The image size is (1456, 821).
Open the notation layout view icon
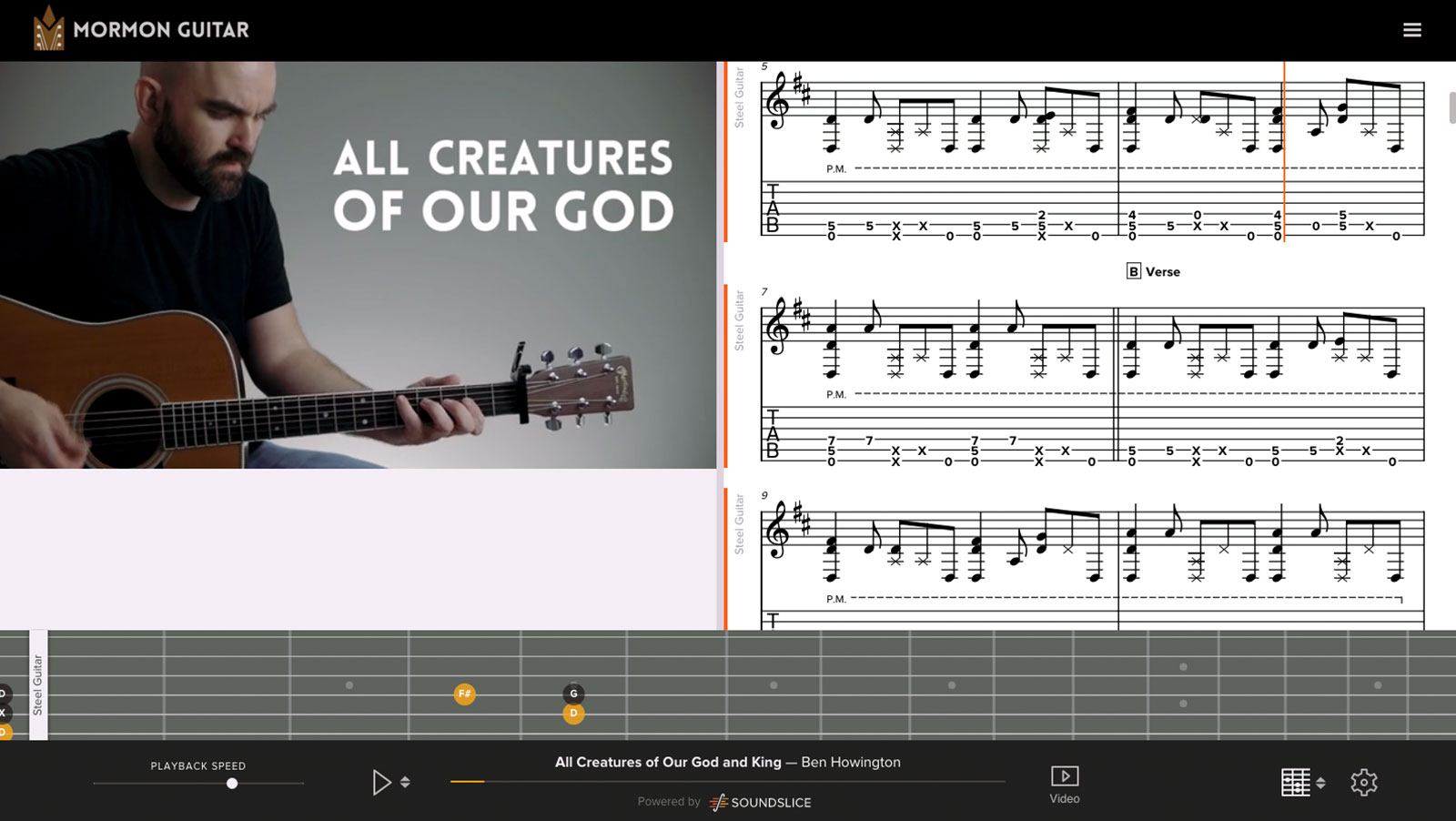click(x=1295, y=782)
